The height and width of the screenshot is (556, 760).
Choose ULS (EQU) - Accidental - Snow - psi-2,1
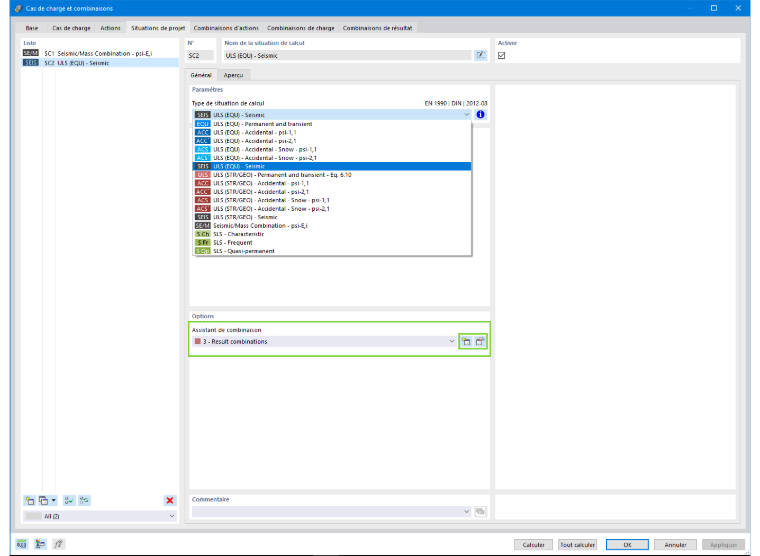[x=332, y=158]
